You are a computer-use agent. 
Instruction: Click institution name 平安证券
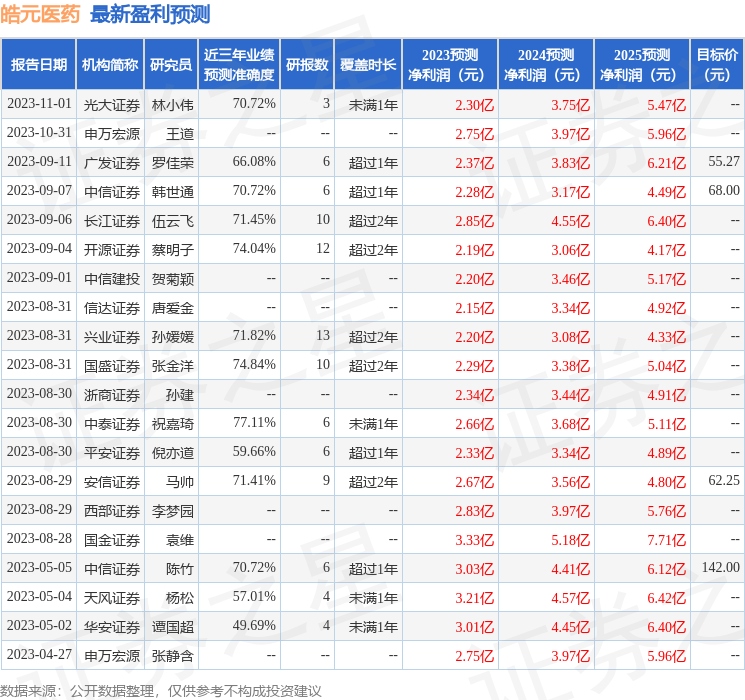tap(112, 453)
